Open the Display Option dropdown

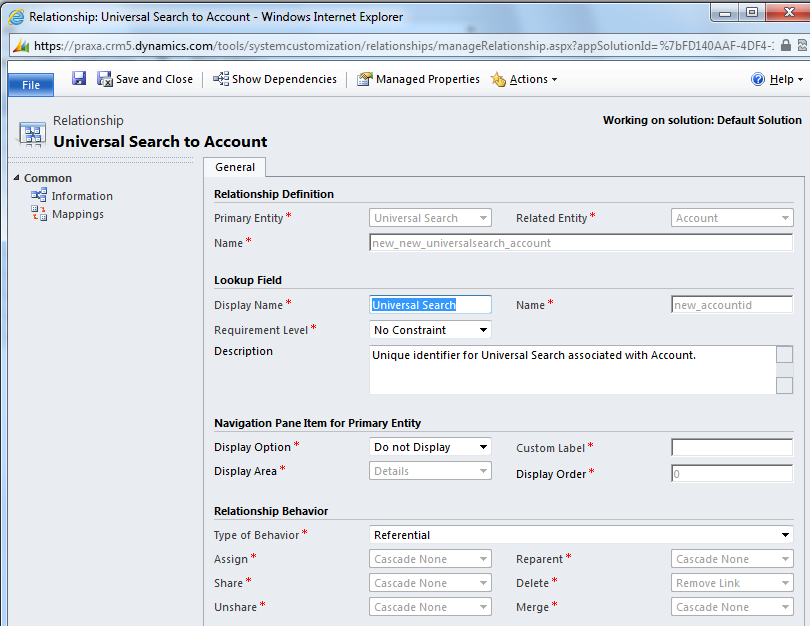430,447
